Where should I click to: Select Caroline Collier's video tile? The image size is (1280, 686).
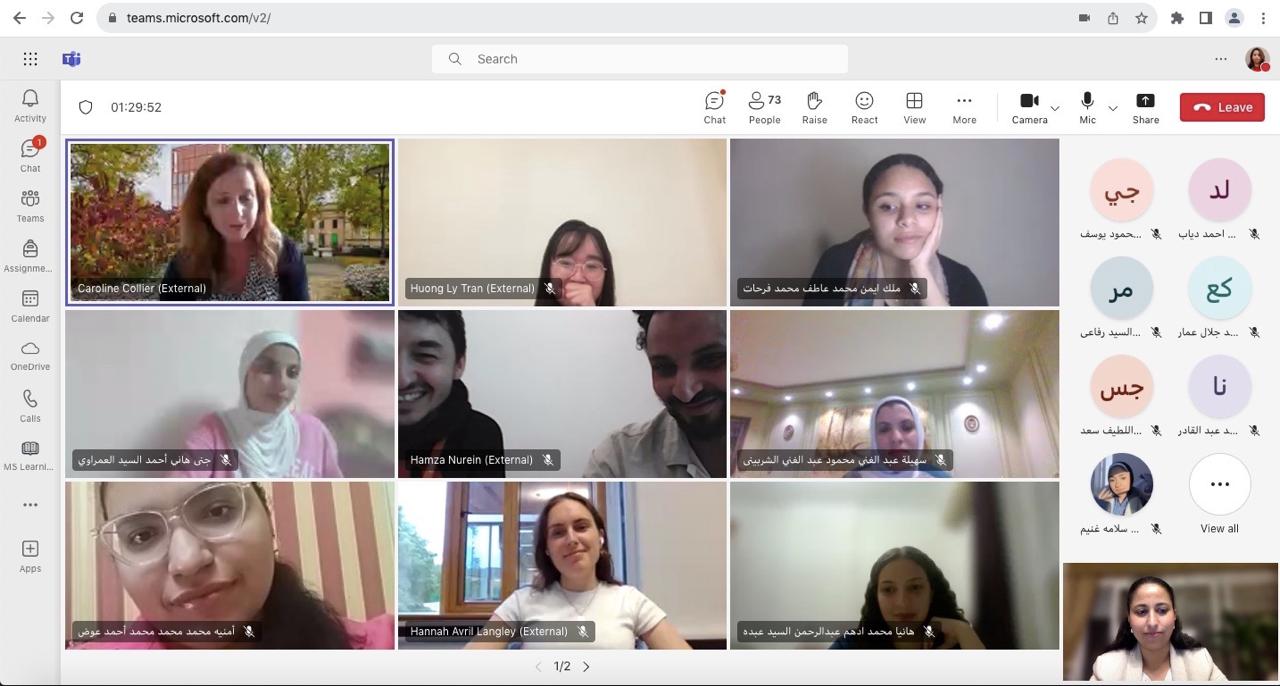click(230, 221)
